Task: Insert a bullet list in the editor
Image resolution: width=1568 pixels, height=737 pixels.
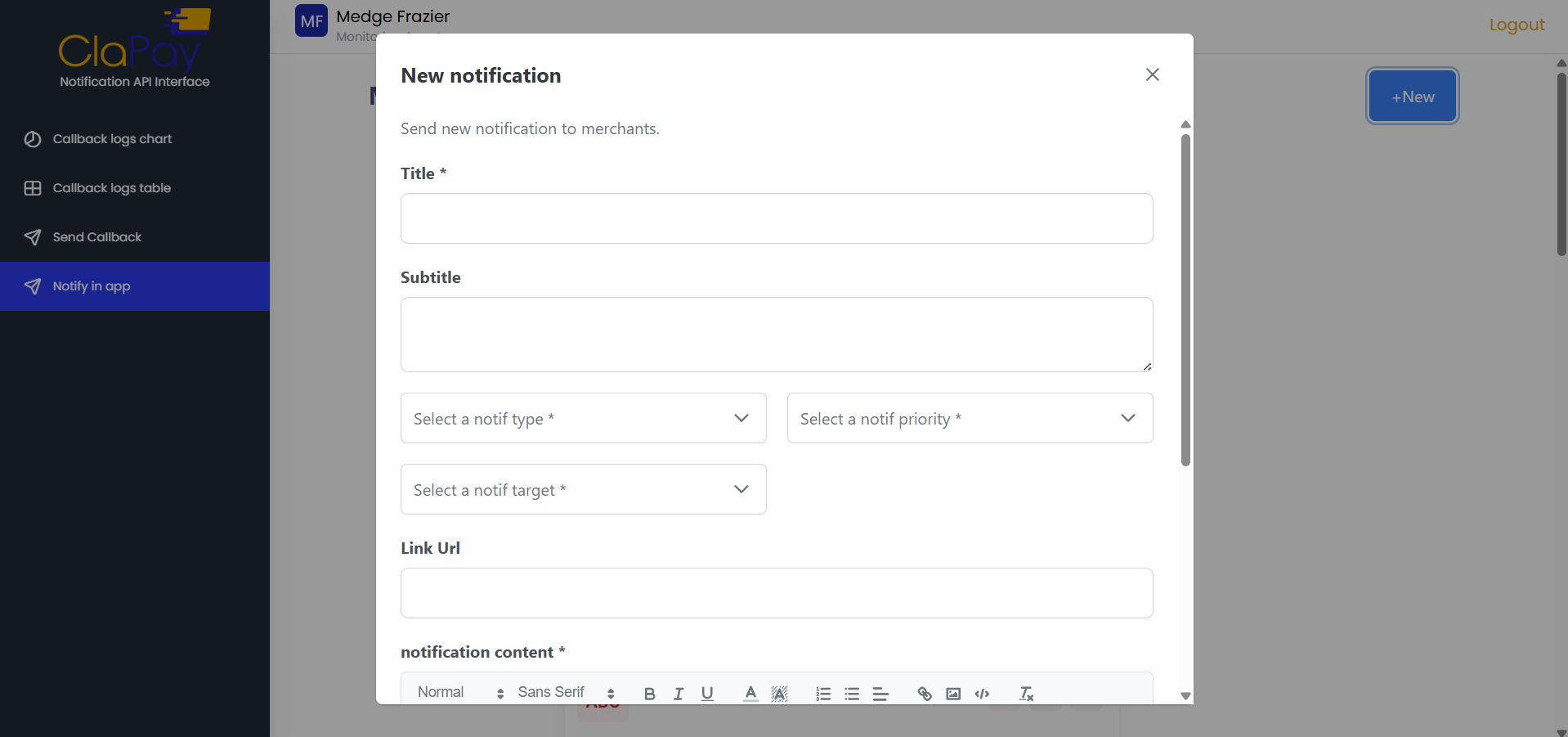Action: point(852,693)
